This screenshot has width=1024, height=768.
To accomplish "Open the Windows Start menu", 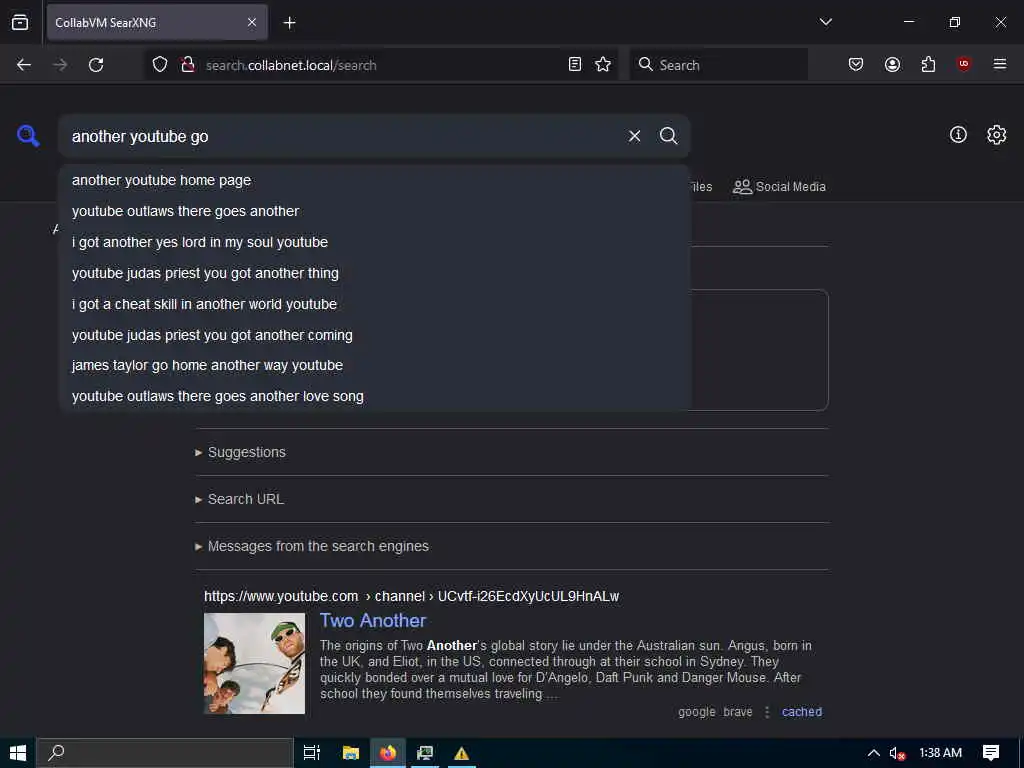I will point(18,753).
